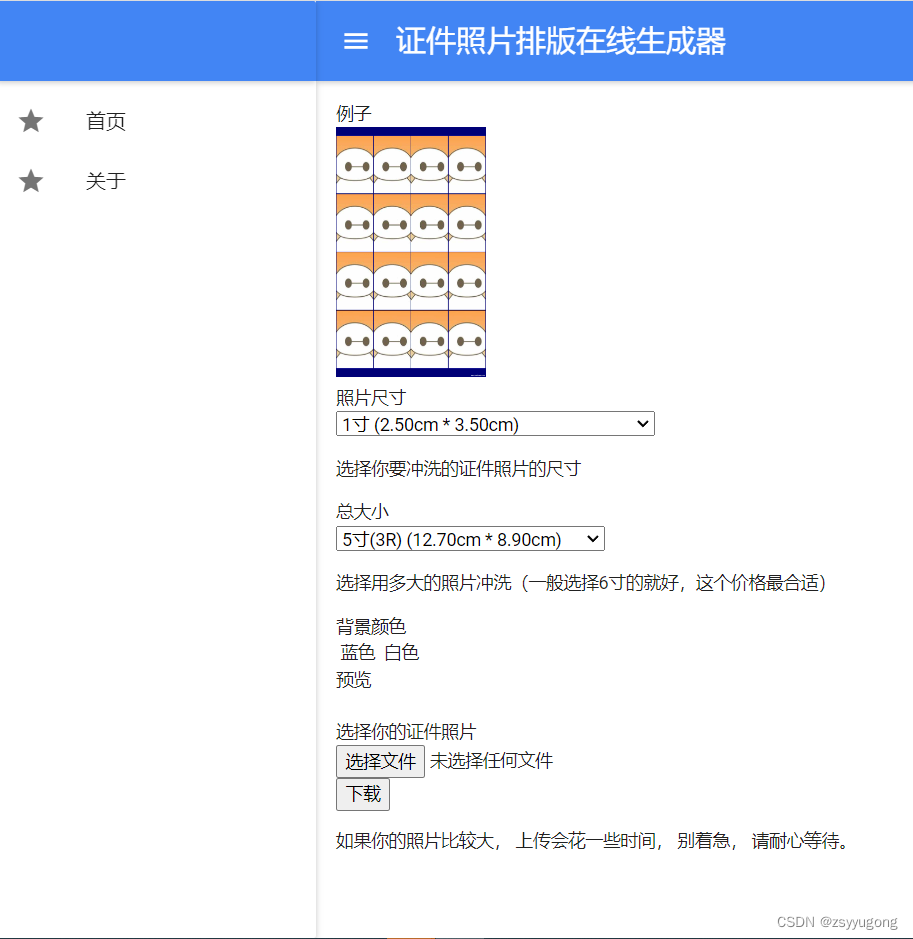
Task: Click the 总大小 label
Action: click(362, 511)
